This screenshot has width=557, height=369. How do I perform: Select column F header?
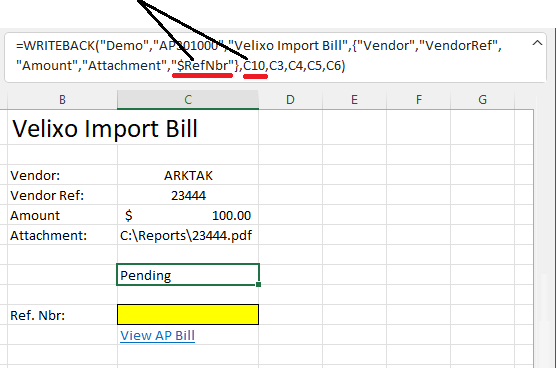pos(418,100)
